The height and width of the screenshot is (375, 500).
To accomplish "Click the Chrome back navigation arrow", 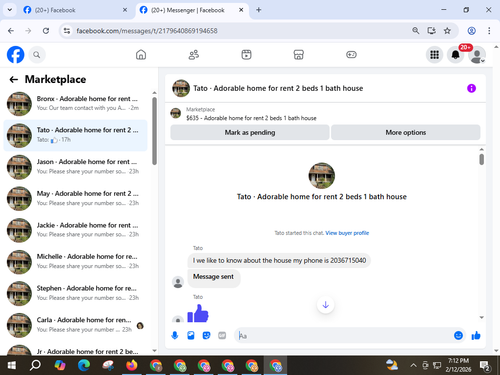I will pyautogui.click(x=11, y=31).
